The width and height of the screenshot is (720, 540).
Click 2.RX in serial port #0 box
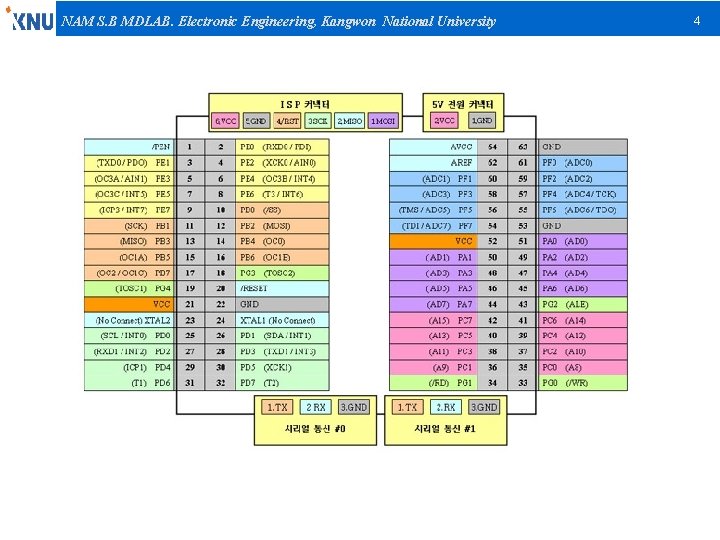click(315, 407)
